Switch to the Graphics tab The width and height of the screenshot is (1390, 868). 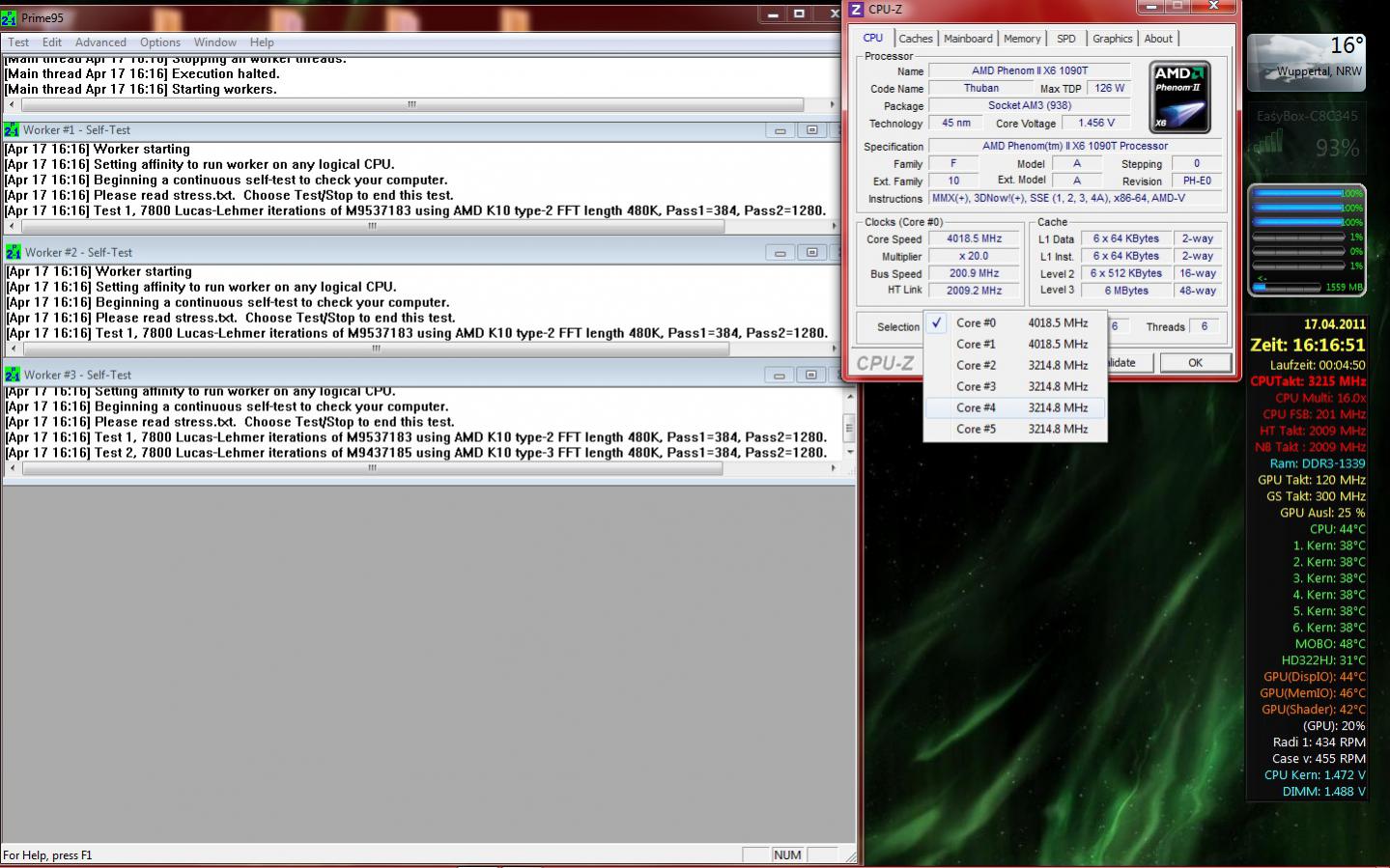[x=1113, y=39]
